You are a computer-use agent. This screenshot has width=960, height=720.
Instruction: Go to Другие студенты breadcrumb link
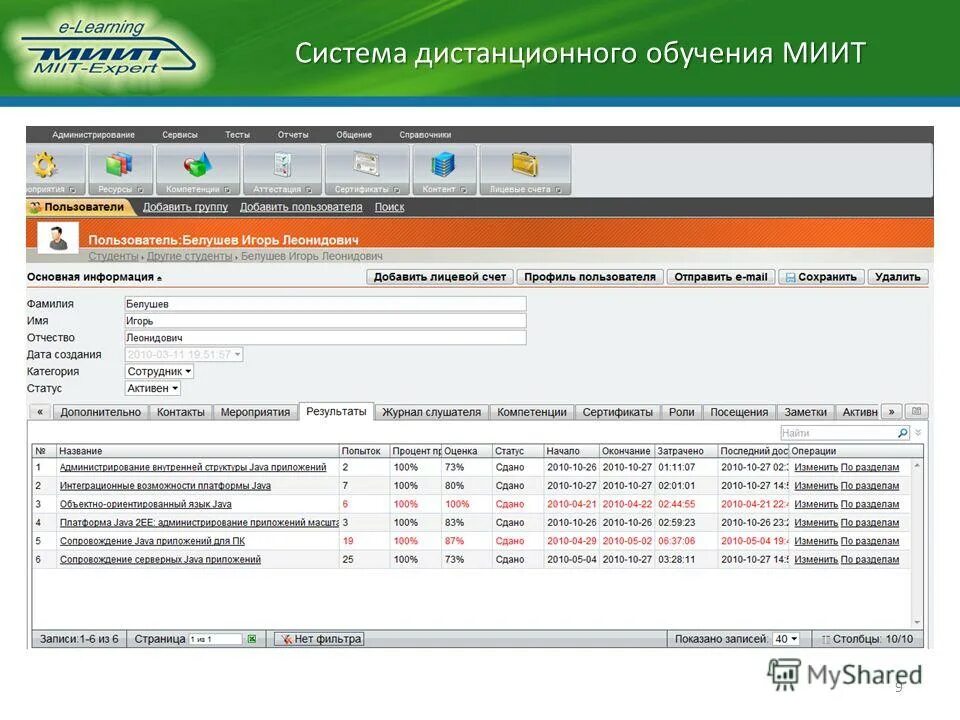[x=190, y=256]
